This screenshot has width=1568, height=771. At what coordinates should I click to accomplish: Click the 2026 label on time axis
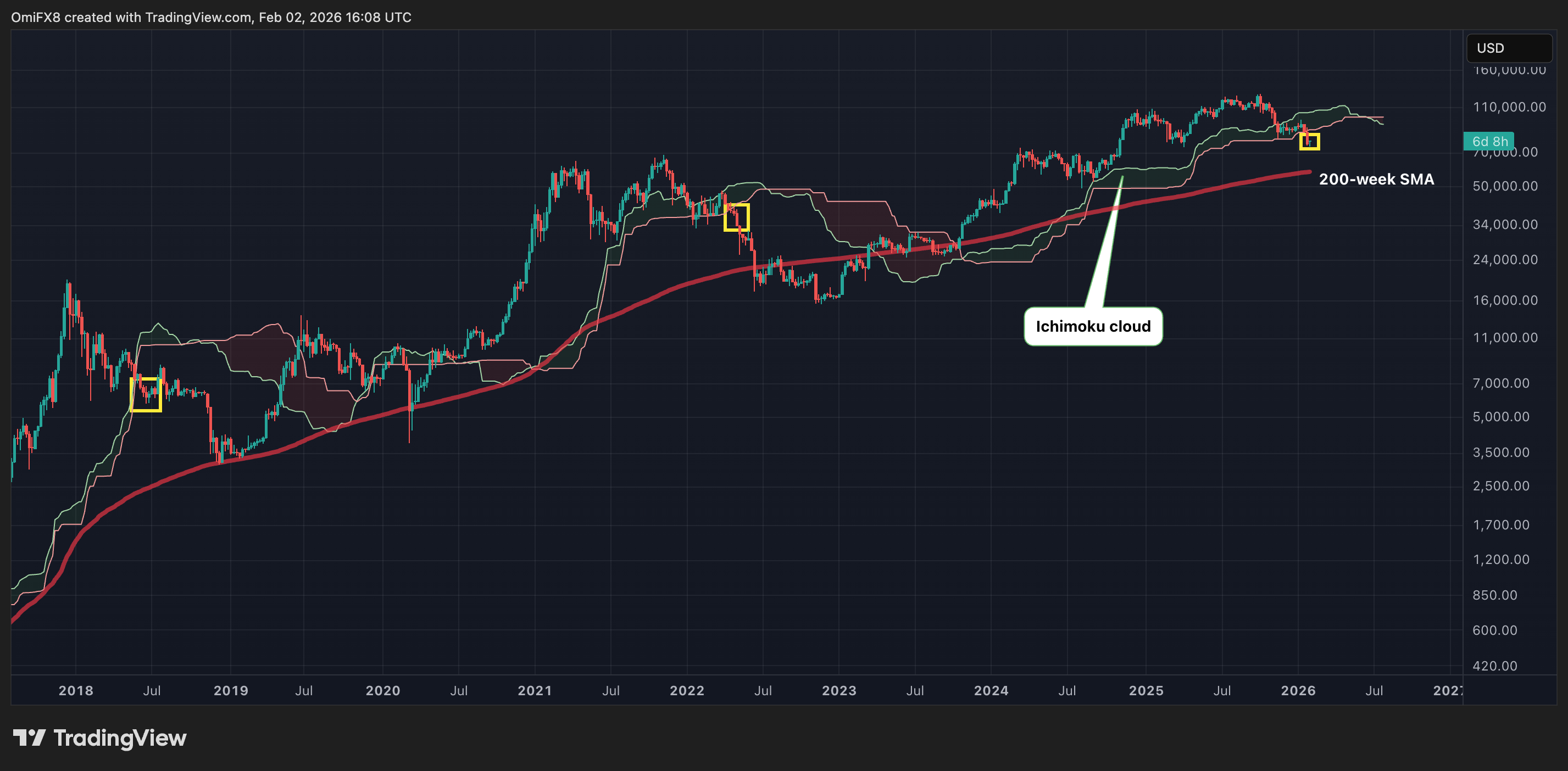[1298, 691]
